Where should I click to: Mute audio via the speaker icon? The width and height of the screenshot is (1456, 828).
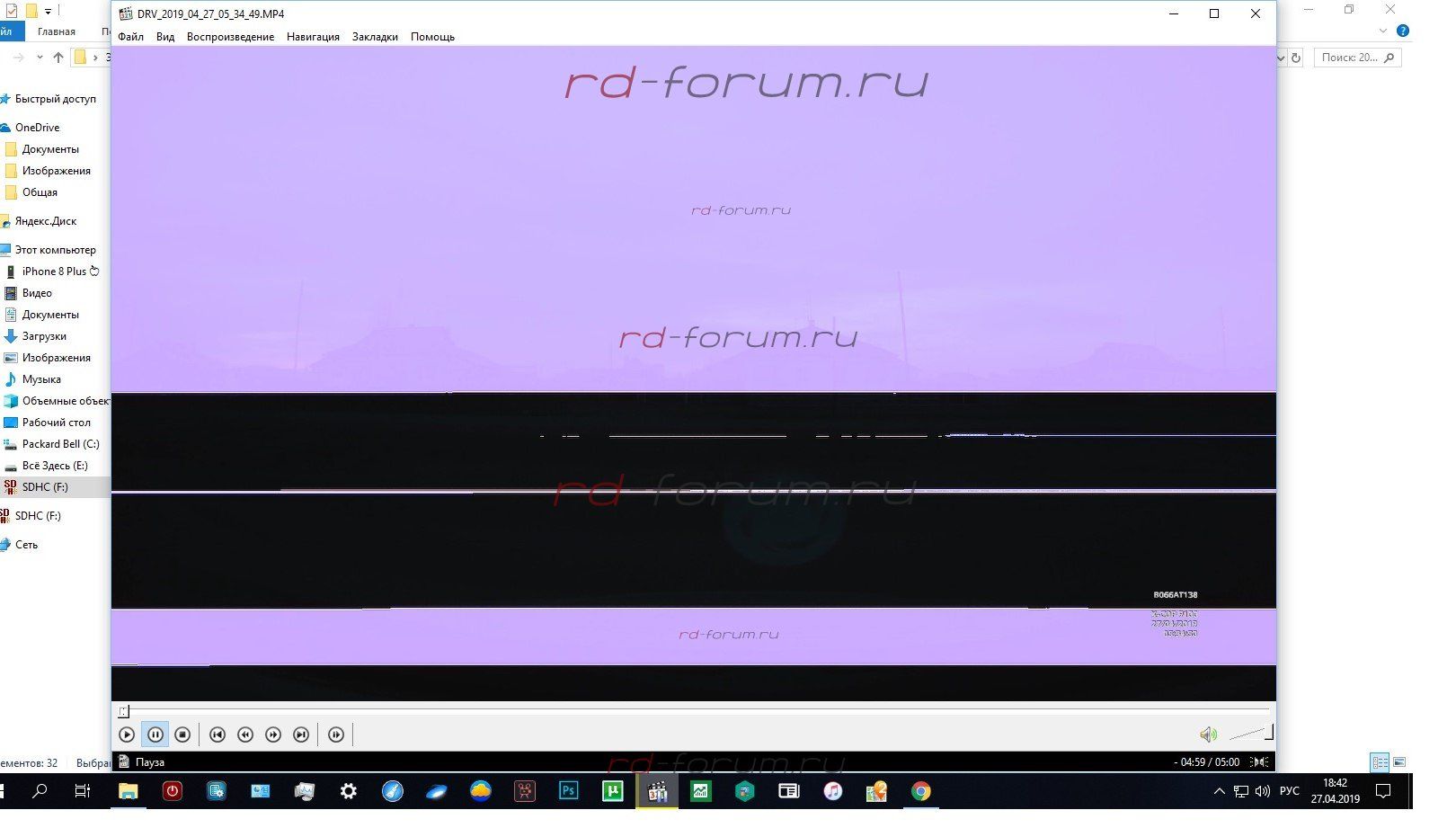1208,735
